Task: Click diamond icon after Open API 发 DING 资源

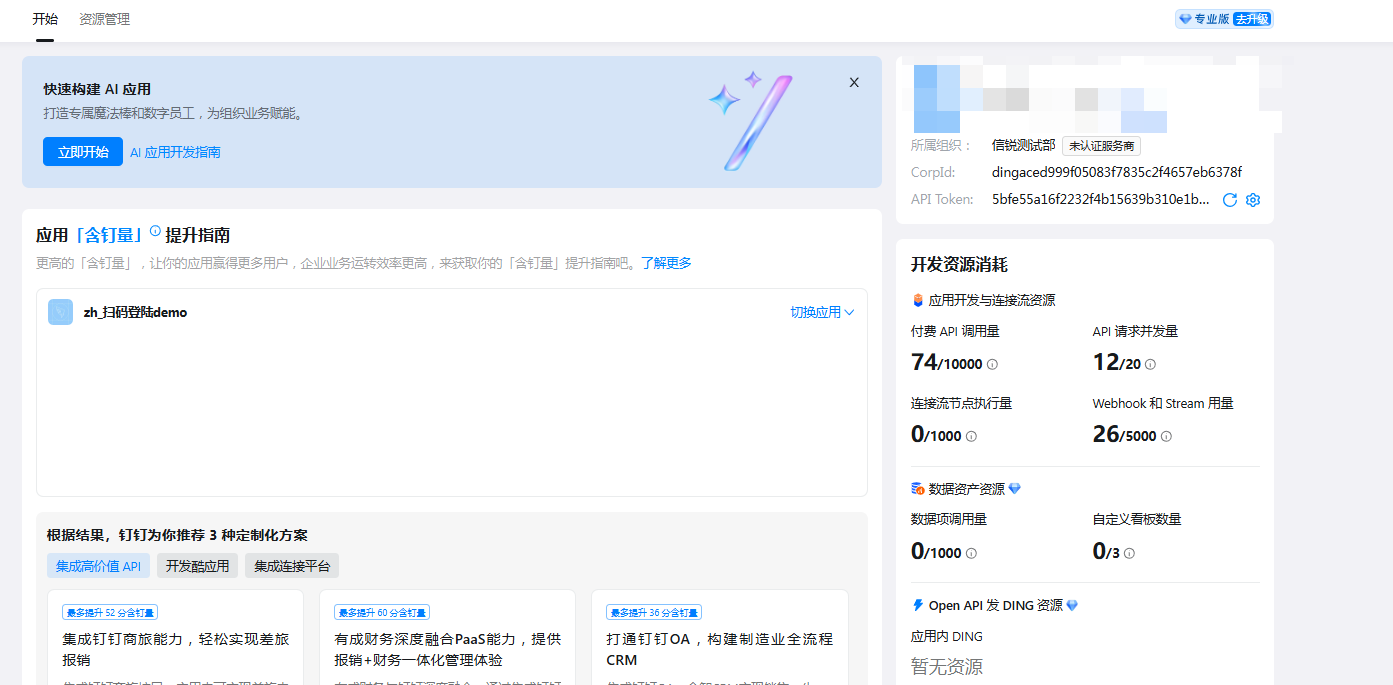Action: [1072, 605]
